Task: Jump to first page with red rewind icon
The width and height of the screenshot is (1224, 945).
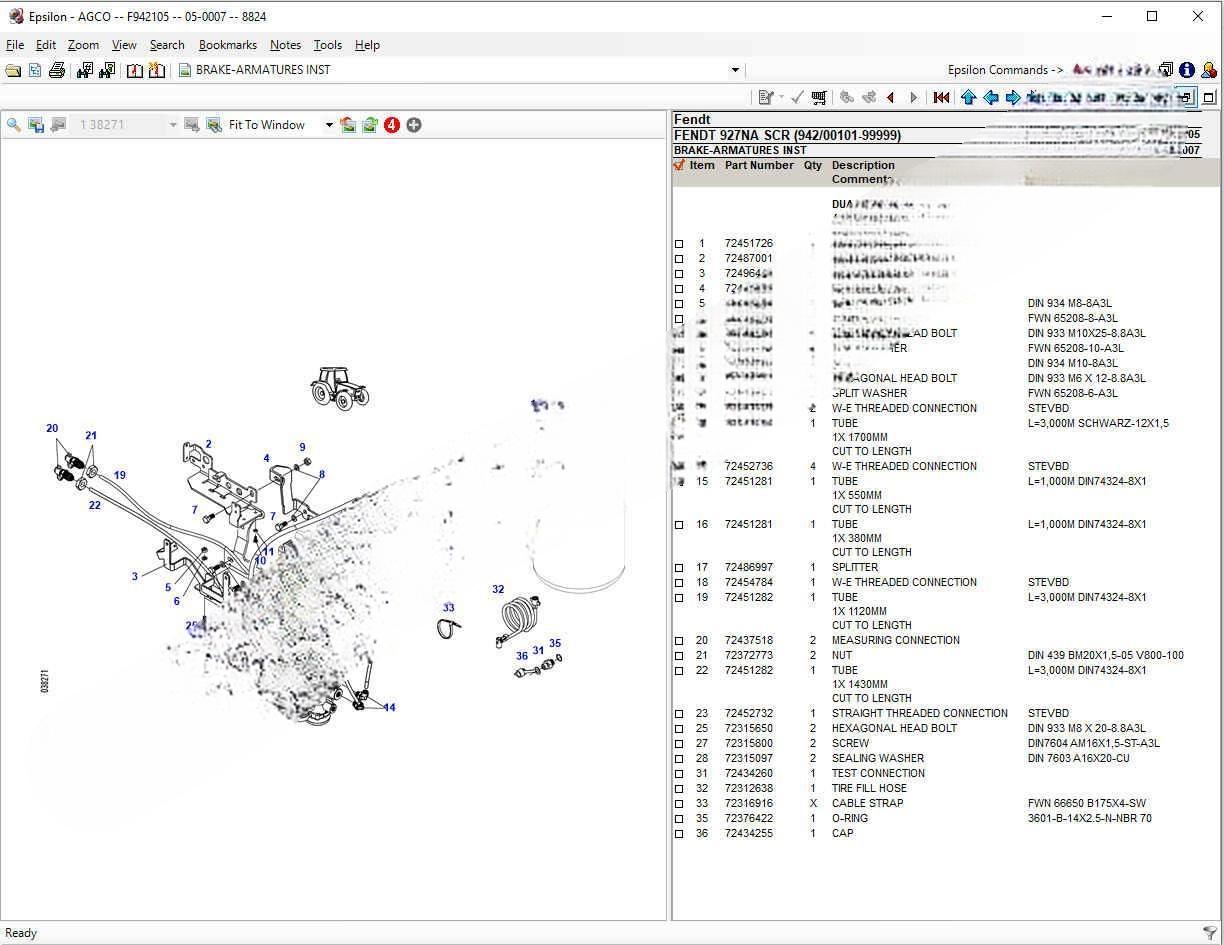Action: pos(941,97)
